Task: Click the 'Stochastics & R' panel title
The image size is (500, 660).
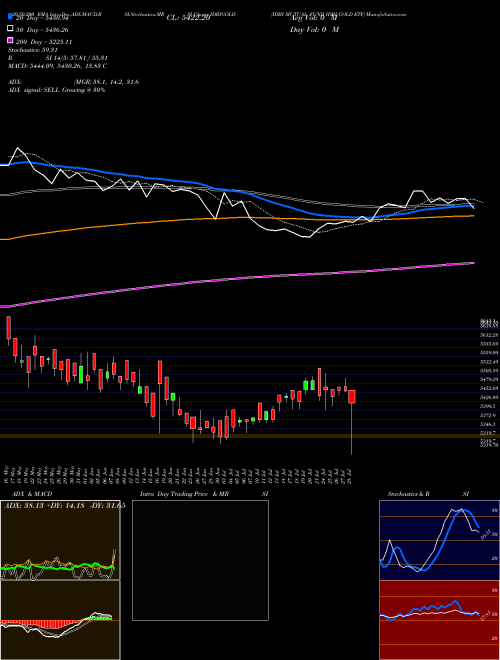Action: pos(408,494)
